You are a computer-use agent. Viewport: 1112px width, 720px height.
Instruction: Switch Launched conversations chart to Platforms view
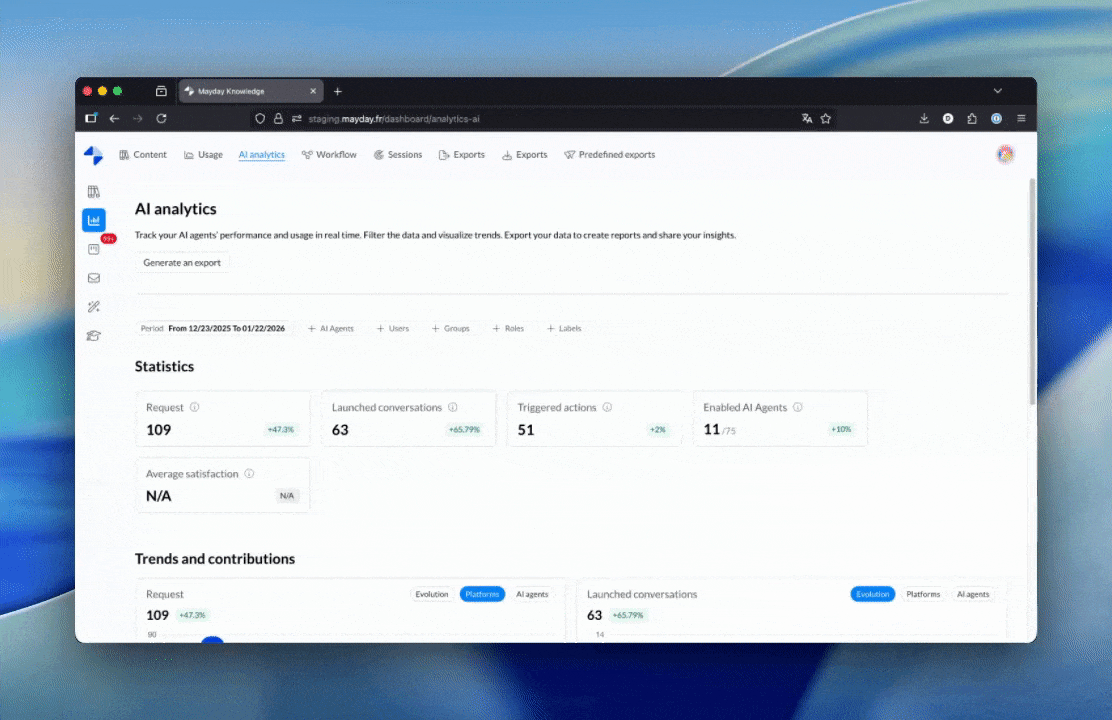click(923, 593)
